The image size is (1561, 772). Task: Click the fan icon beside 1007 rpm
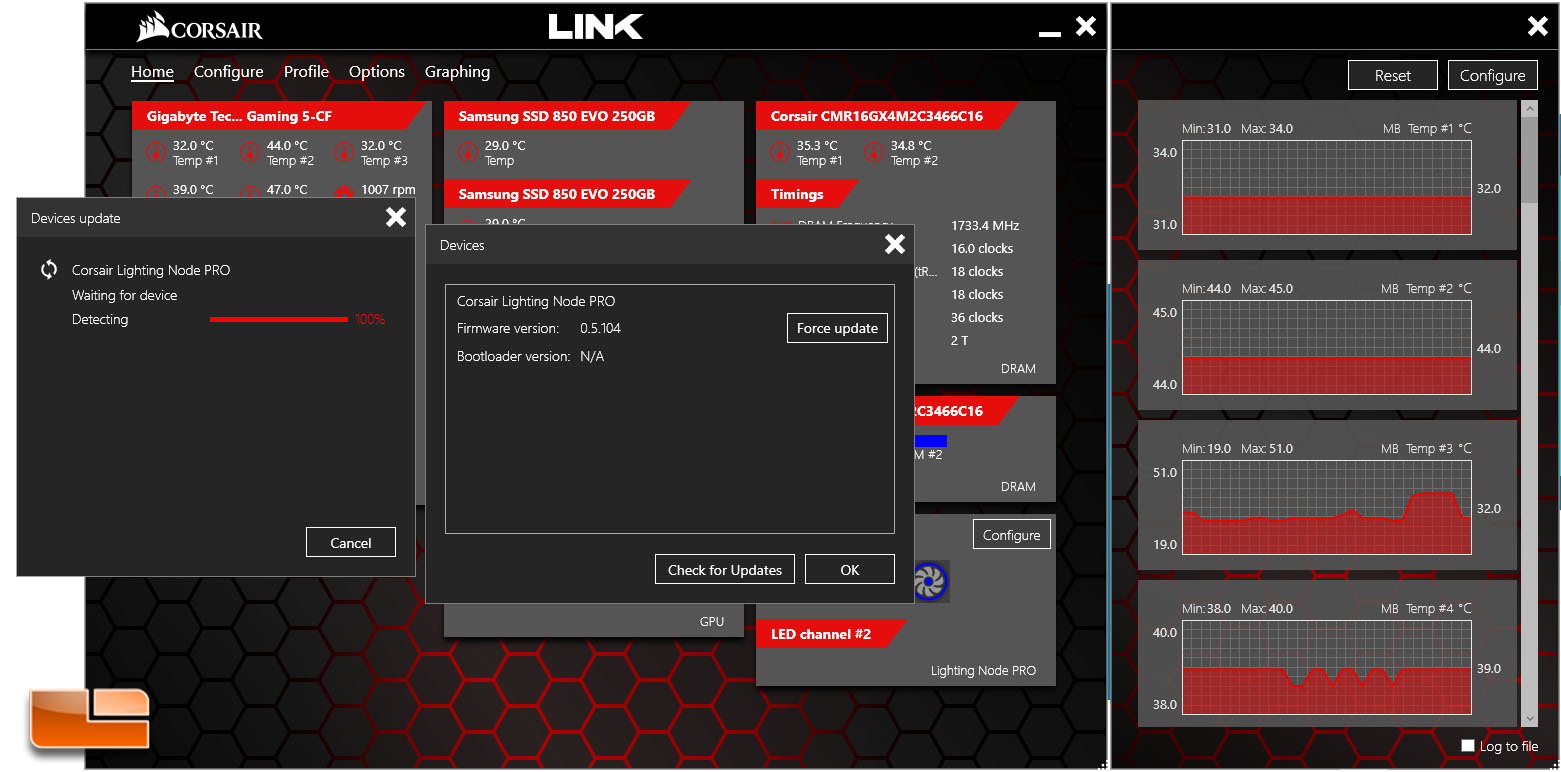pos(344,191)
